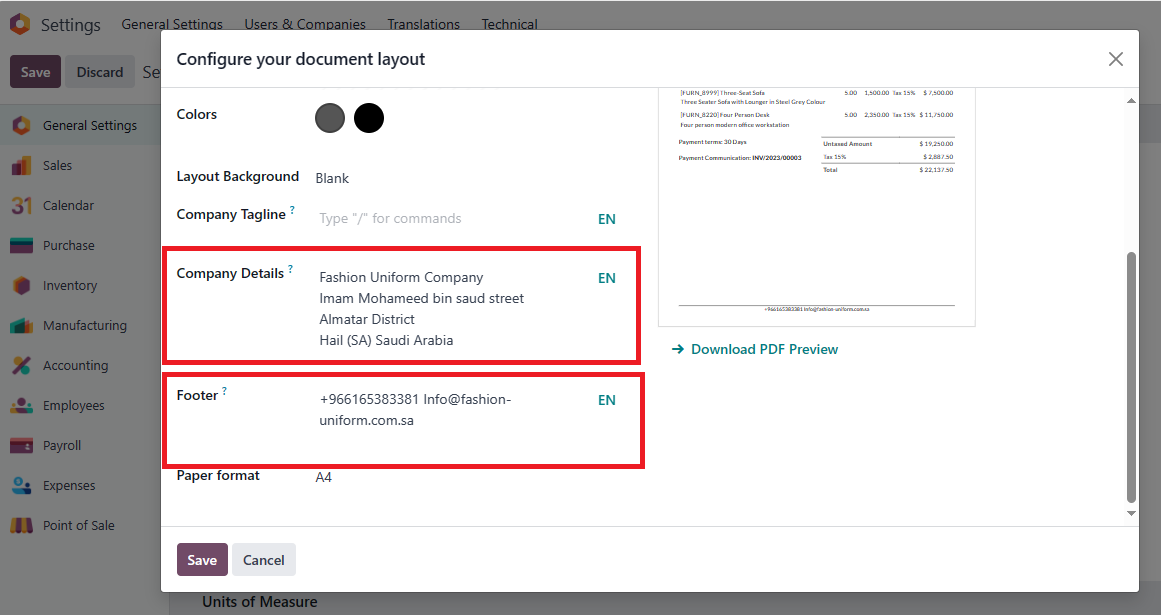Select Manufacturing in the settings sidebar
1161x615 pixels.
pos(84,326)
